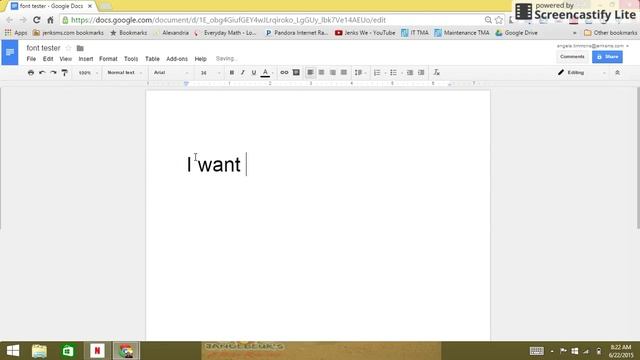Click the Print icon in toolbar
The height and width of the screenshot is (360, 640).
click(31, 73)
